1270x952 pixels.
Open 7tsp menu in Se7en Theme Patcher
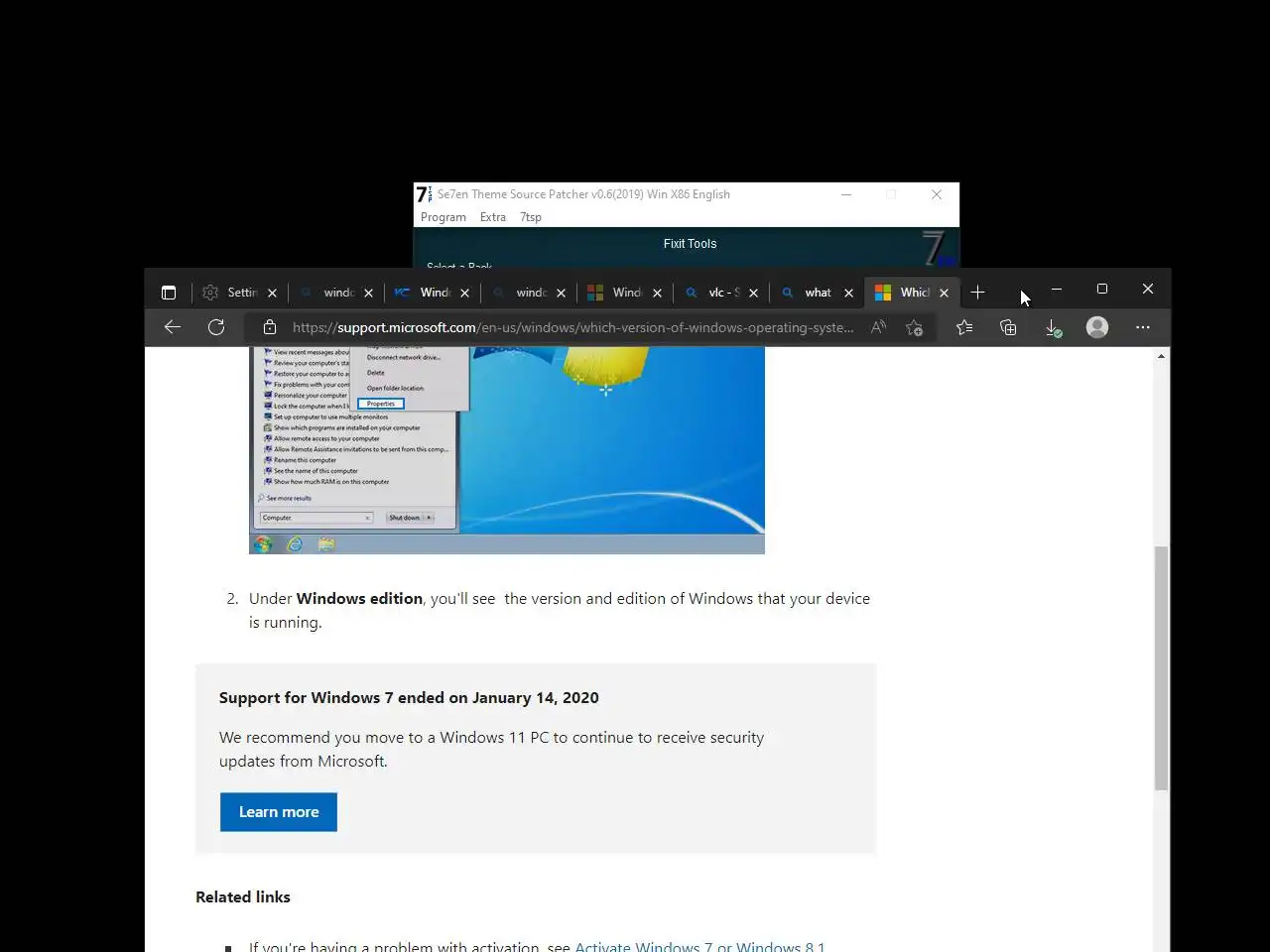pos(531,217)
